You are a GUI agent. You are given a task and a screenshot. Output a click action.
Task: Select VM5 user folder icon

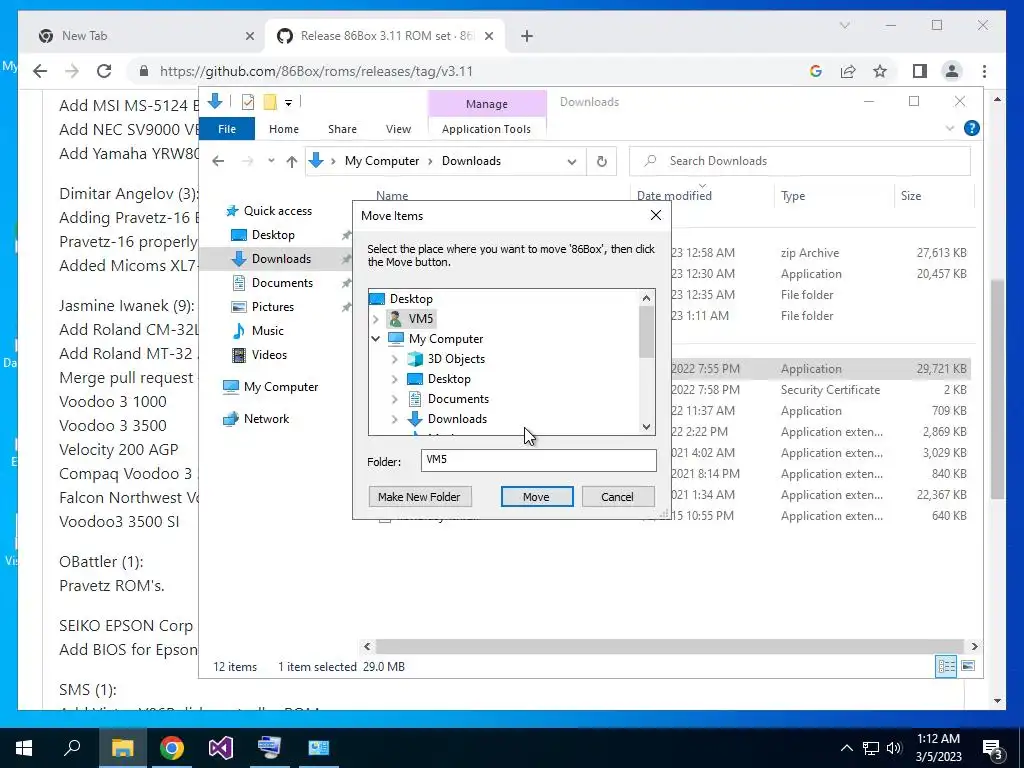point(395,319)
